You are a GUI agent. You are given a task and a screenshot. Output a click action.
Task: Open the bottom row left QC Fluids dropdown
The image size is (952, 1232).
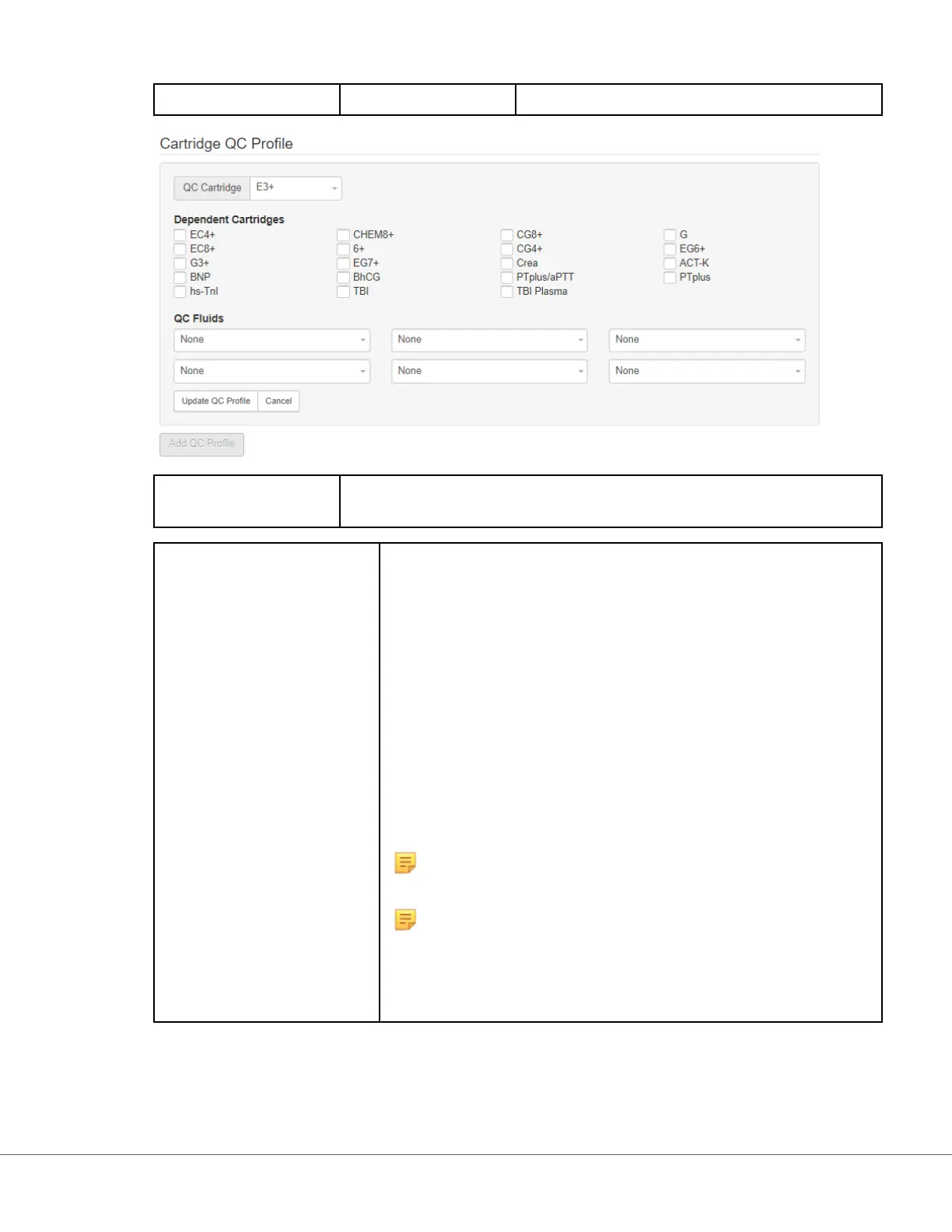click(x=271, y=371)
